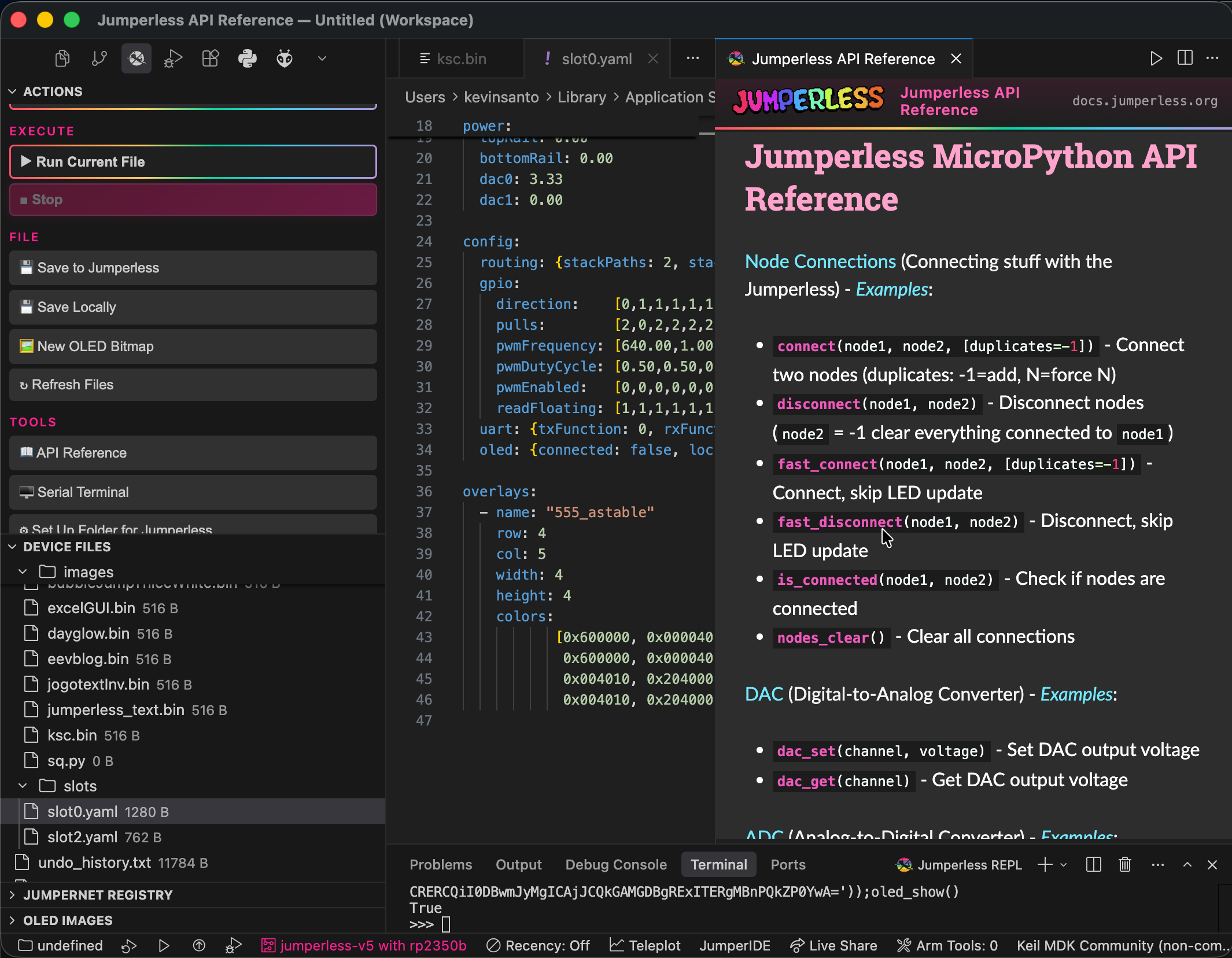Open more actions for API Reference editor

(1213, 58)
